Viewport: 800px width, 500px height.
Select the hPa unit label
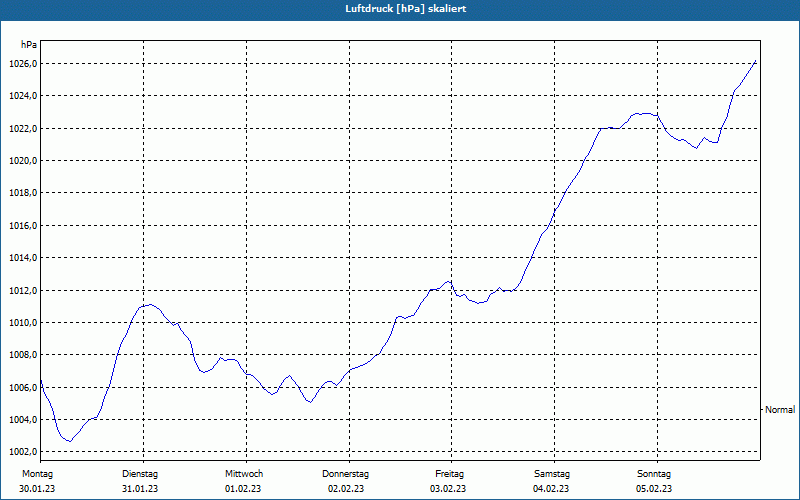pyautogui.click(x=29, y=45)
